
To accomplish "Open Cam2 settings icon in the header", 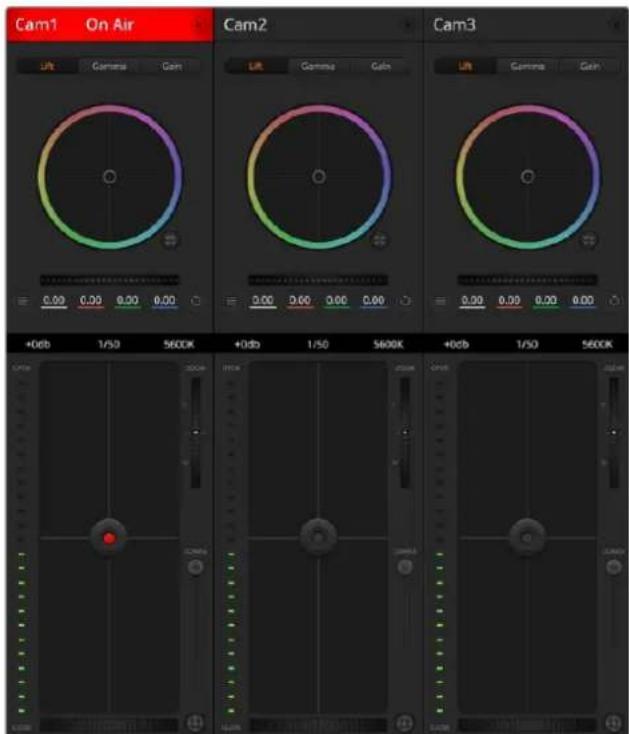I will (408, 25).
